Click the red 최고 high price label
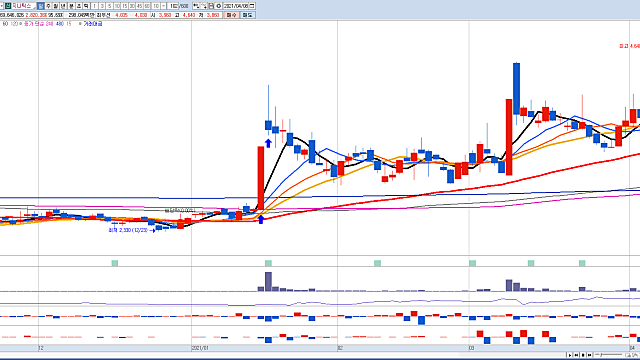Viewport: 640px width, 360px height. [629, 47]
